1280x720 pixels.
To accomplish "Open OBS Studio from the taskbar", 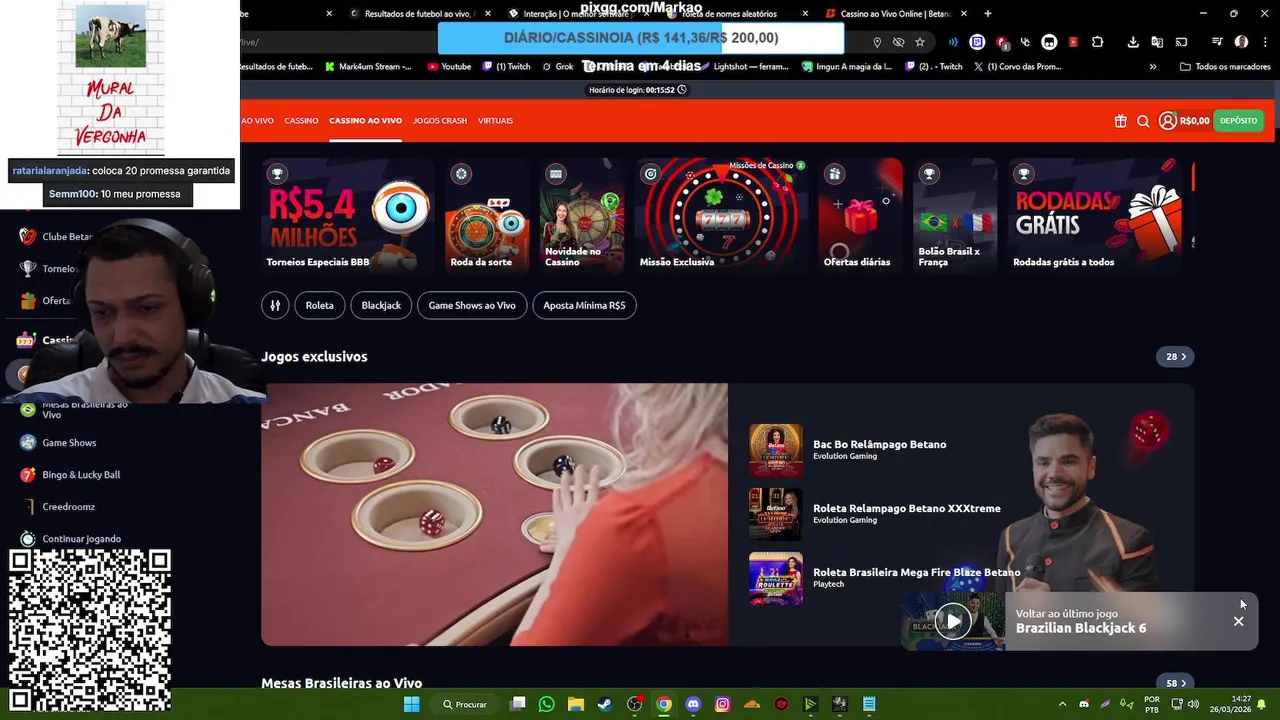I will pos(634,704).
